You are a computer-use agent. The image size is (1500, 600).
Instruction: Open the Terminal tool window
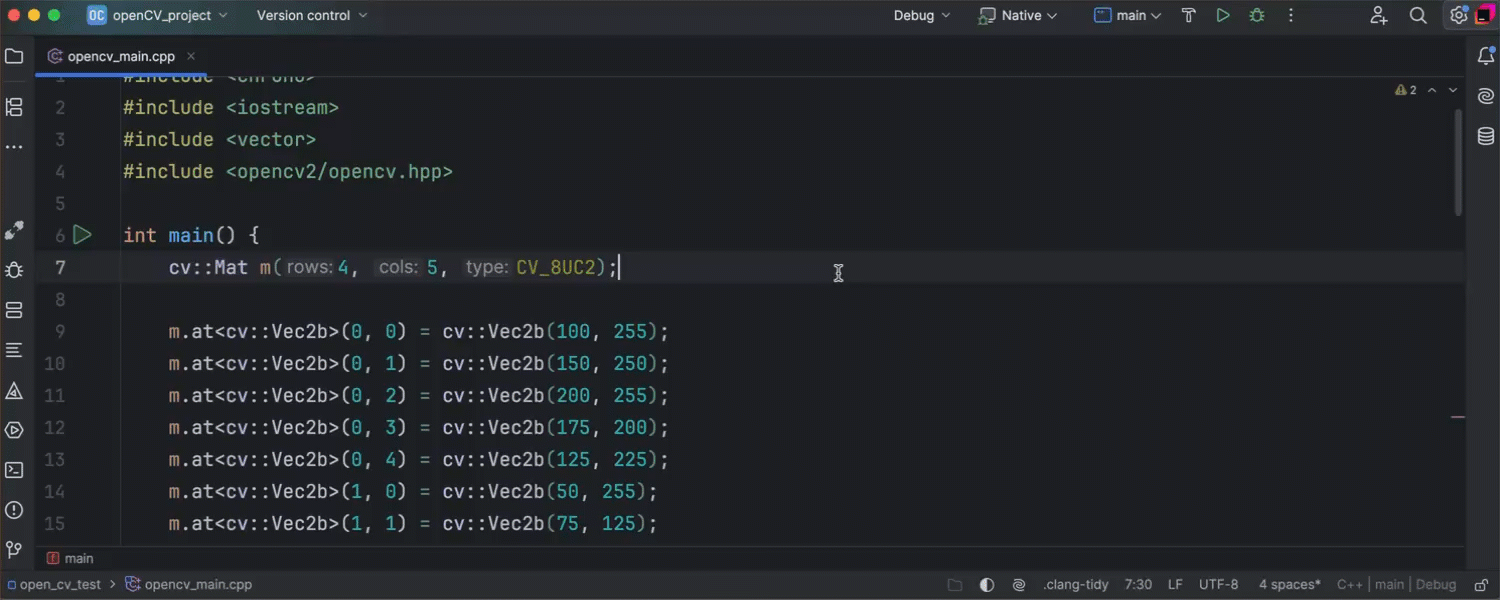[x=14, y=470]
